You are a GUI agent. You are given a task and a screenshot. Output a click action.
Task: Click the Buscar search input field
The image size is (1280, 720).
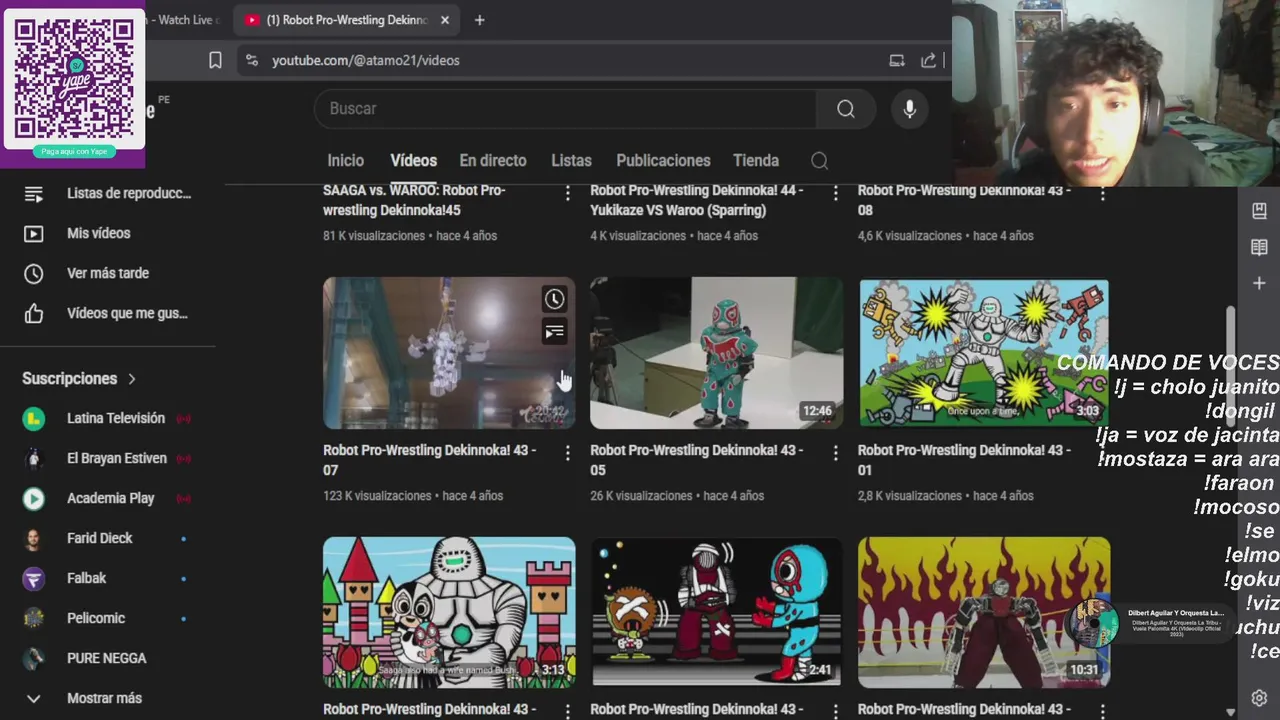(x=565, y=109)
